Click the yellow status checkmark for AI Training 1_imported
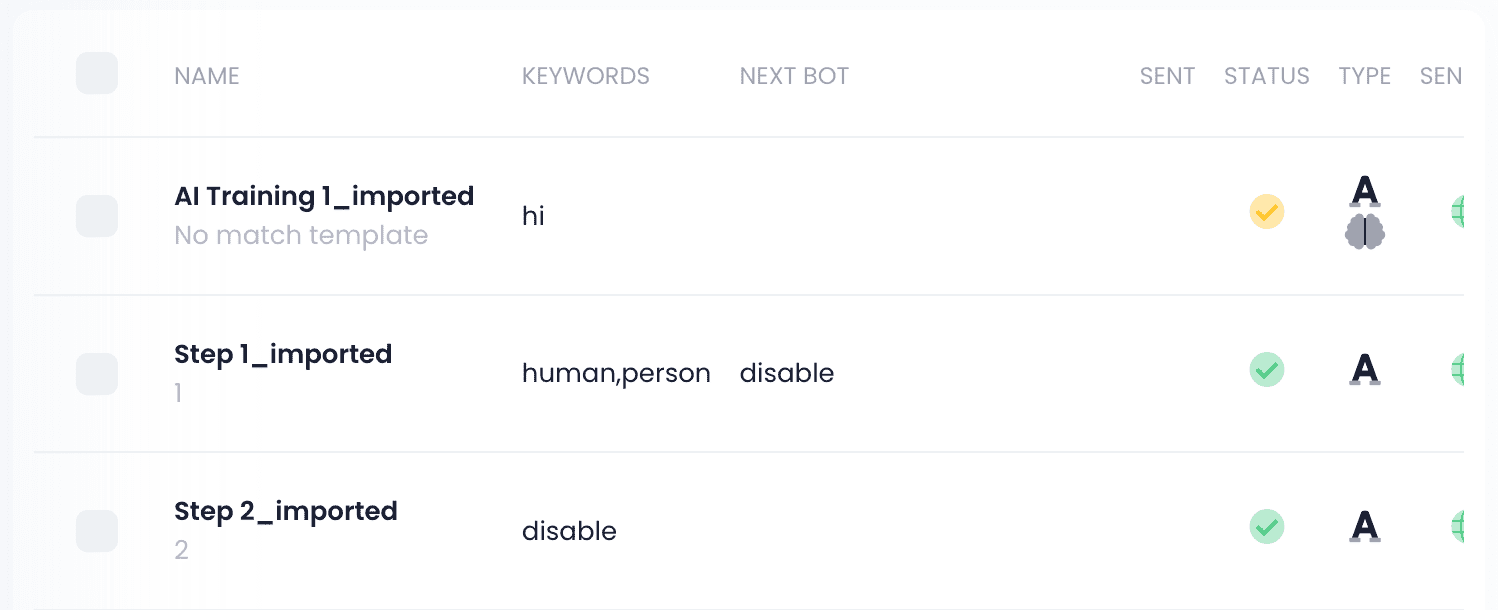 (1266, 212)
